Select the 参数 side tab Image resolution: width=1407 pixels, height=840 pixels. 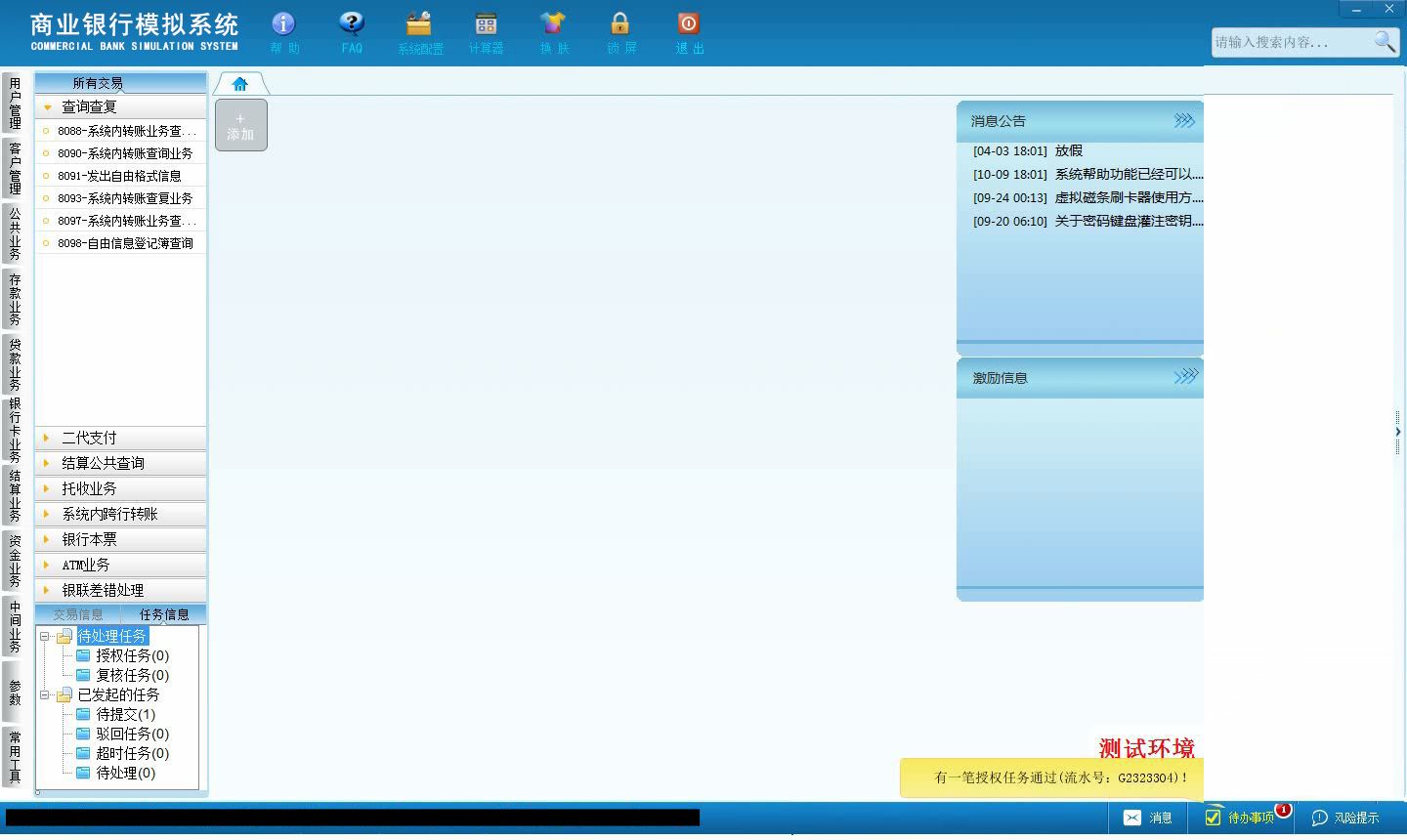pos(14,692)
